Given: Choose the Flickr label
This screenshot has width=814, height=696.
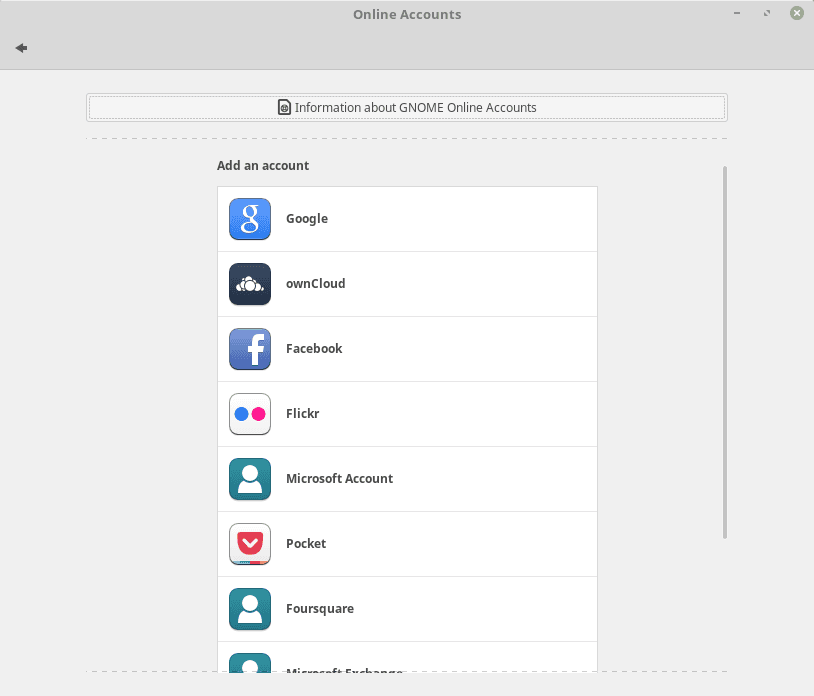Looking at the screenshot, I should [x=303, y=413].
